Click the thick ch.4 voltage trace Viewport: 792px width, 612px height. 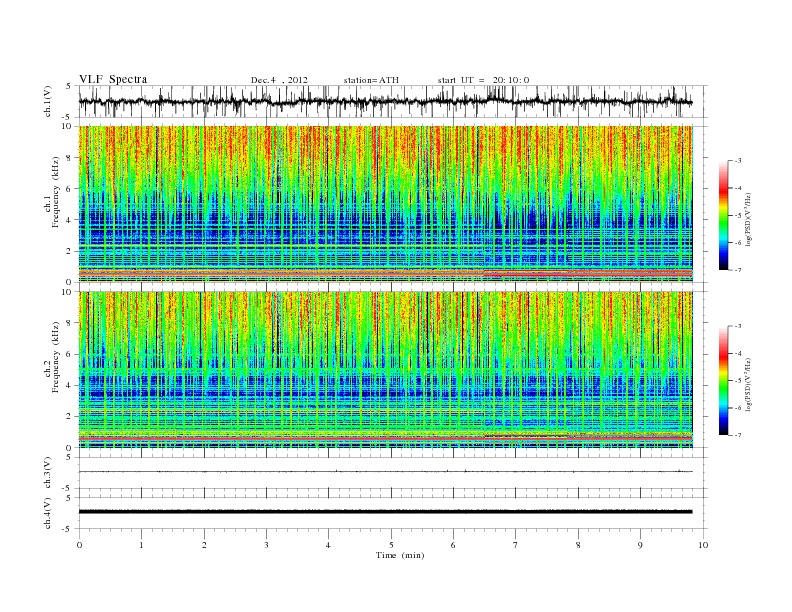coord(385,512)
